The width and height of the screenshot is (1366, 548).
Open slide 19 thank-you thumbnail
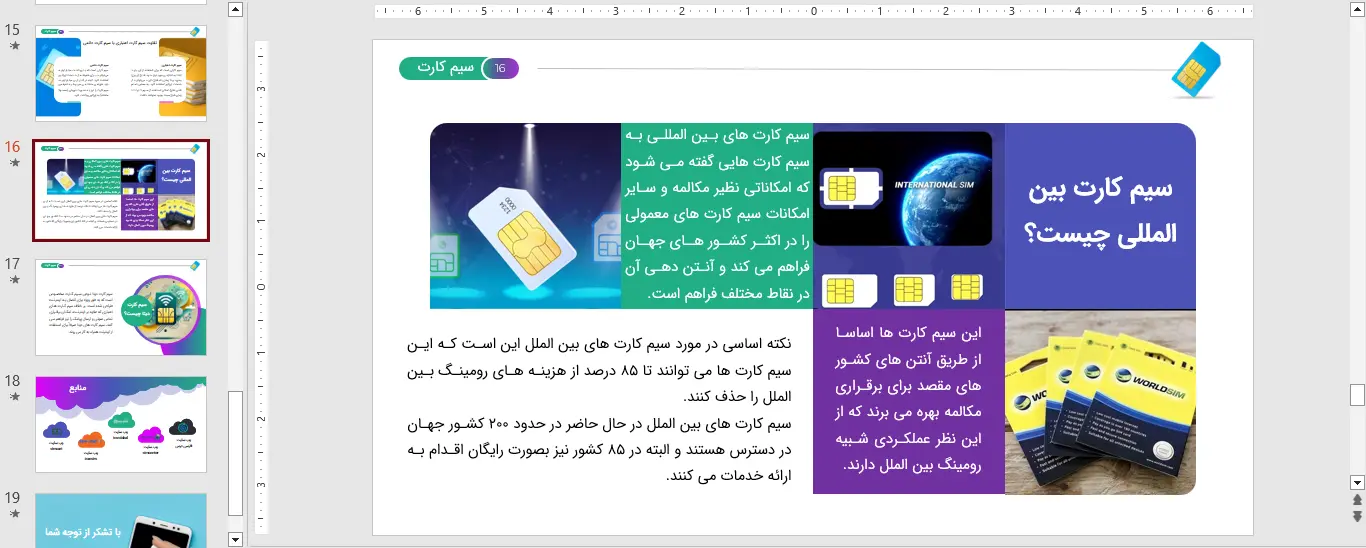tap(120, 520)
